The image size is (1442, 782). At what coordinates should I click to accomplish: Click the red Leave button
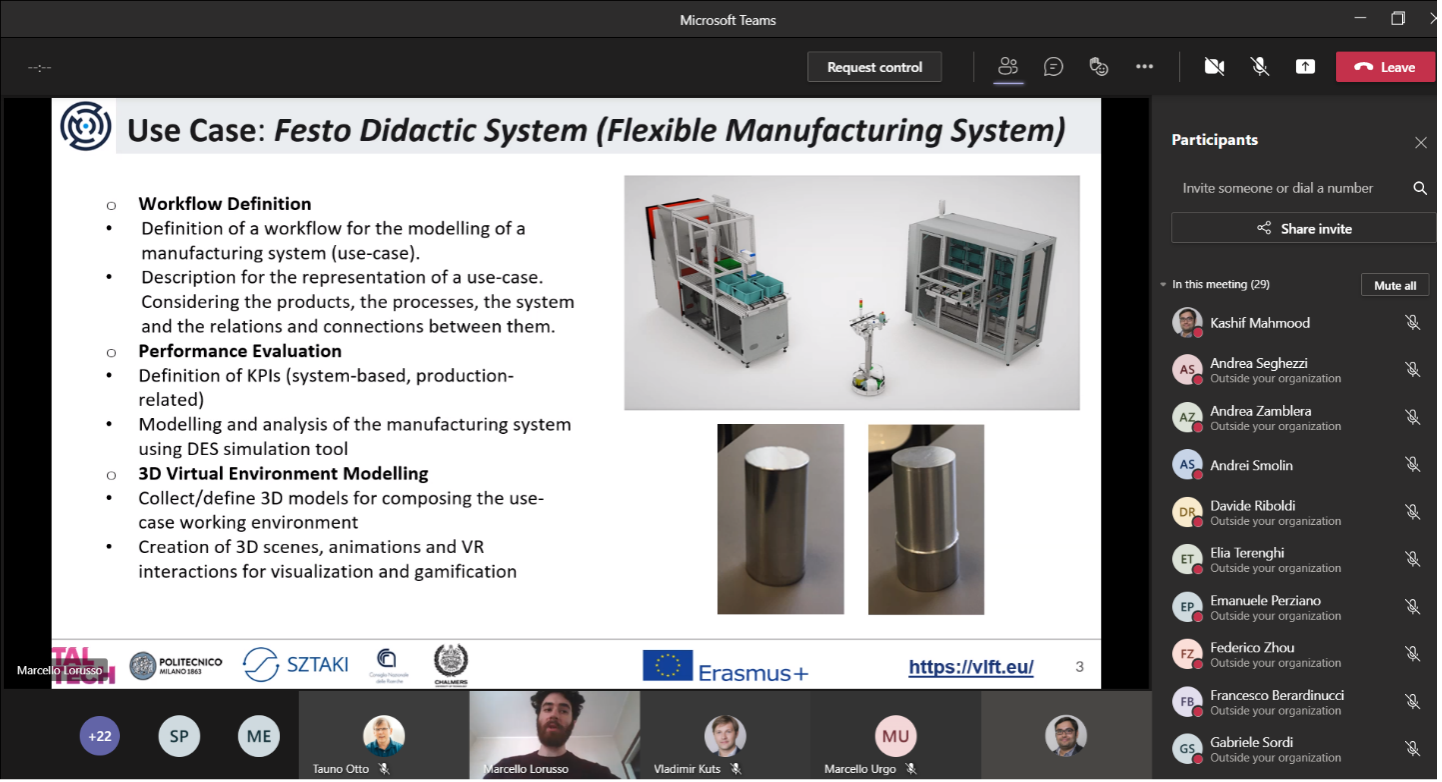pos(1385,67)
